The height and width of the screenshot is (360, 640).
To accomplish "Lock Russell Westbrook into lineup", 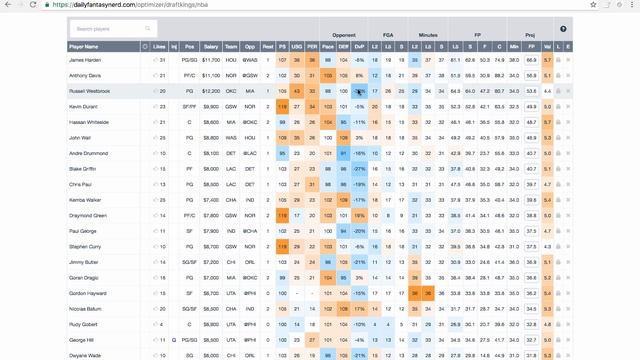I will click(558, 91).
